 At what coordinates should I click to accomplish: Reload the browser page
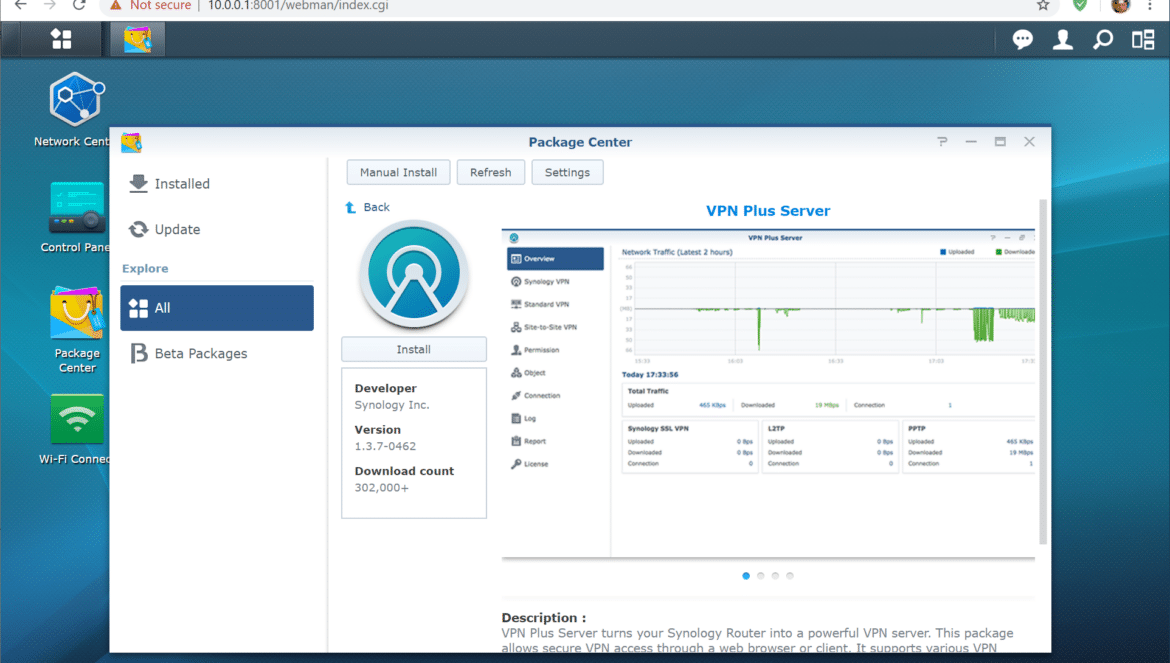(x=79, y=5)
